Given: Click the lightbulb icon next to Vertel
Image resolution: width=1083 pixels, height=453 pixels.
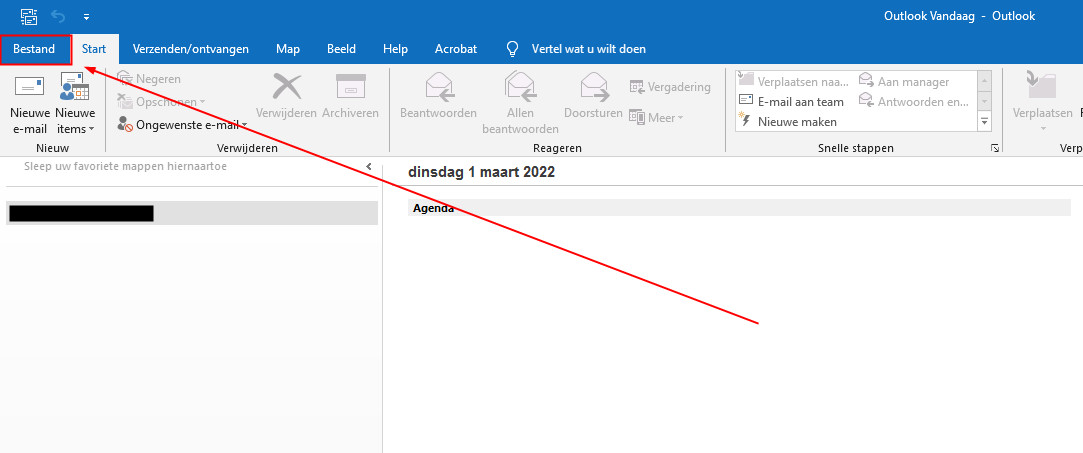Looking at the screenshot, I should [x=512, y=49].
